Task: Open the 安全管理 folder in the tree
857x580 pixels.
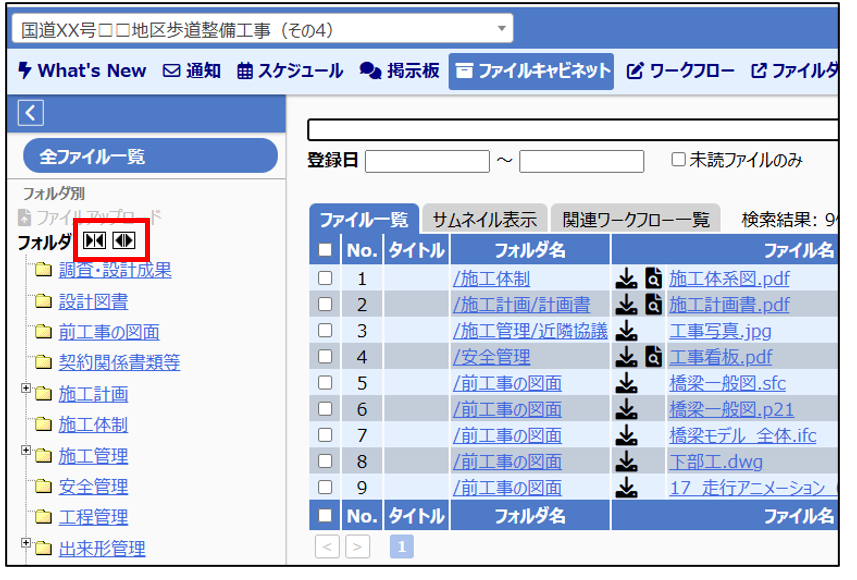Action: 93,487
